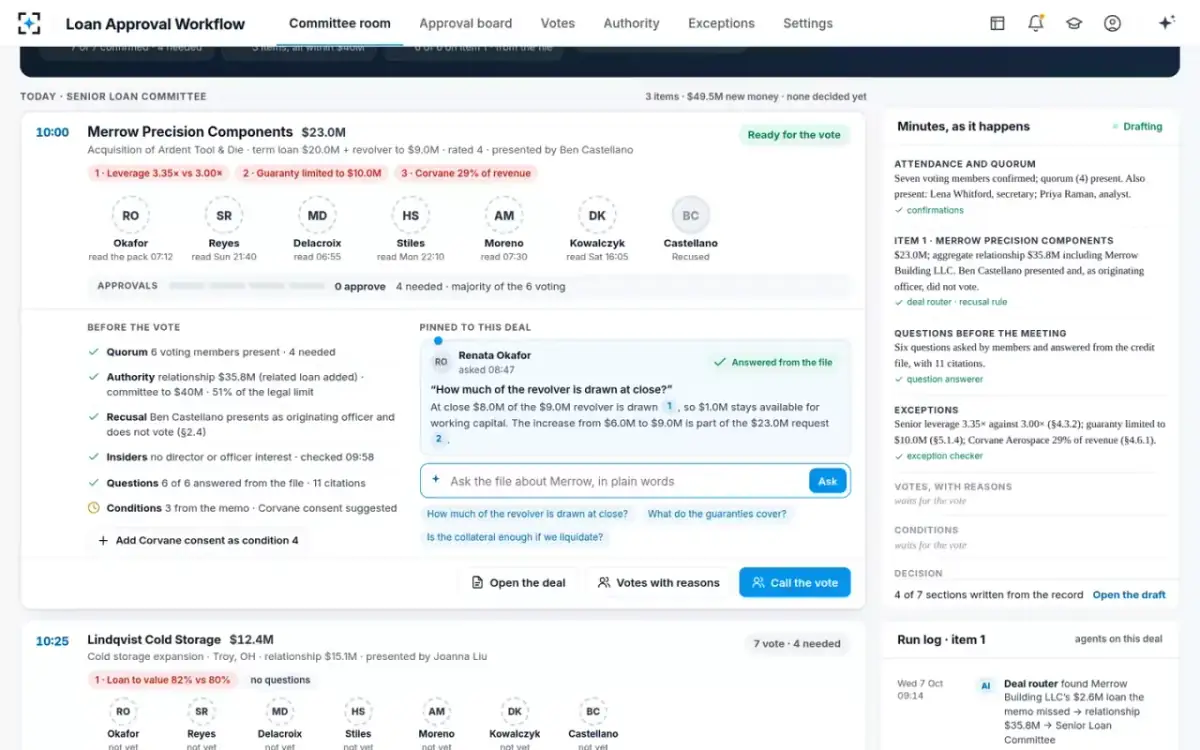Open the notifications bell
This screenshot has height=750, width=1200.
[x=1035, y=23]
